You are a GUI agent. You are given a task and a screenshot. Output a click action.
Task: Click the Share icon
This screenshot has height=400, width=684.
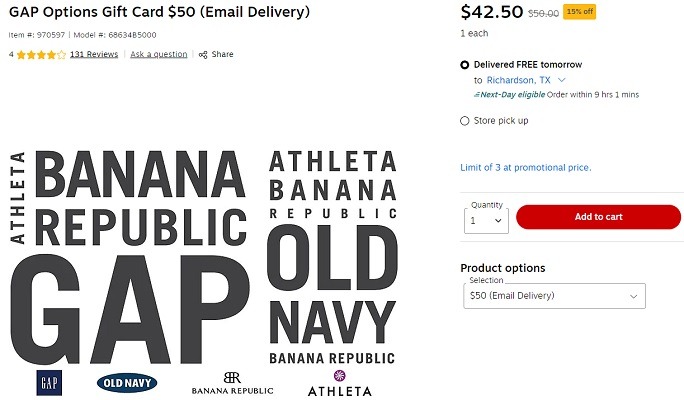pyautogui.click(x=203, y=55)
